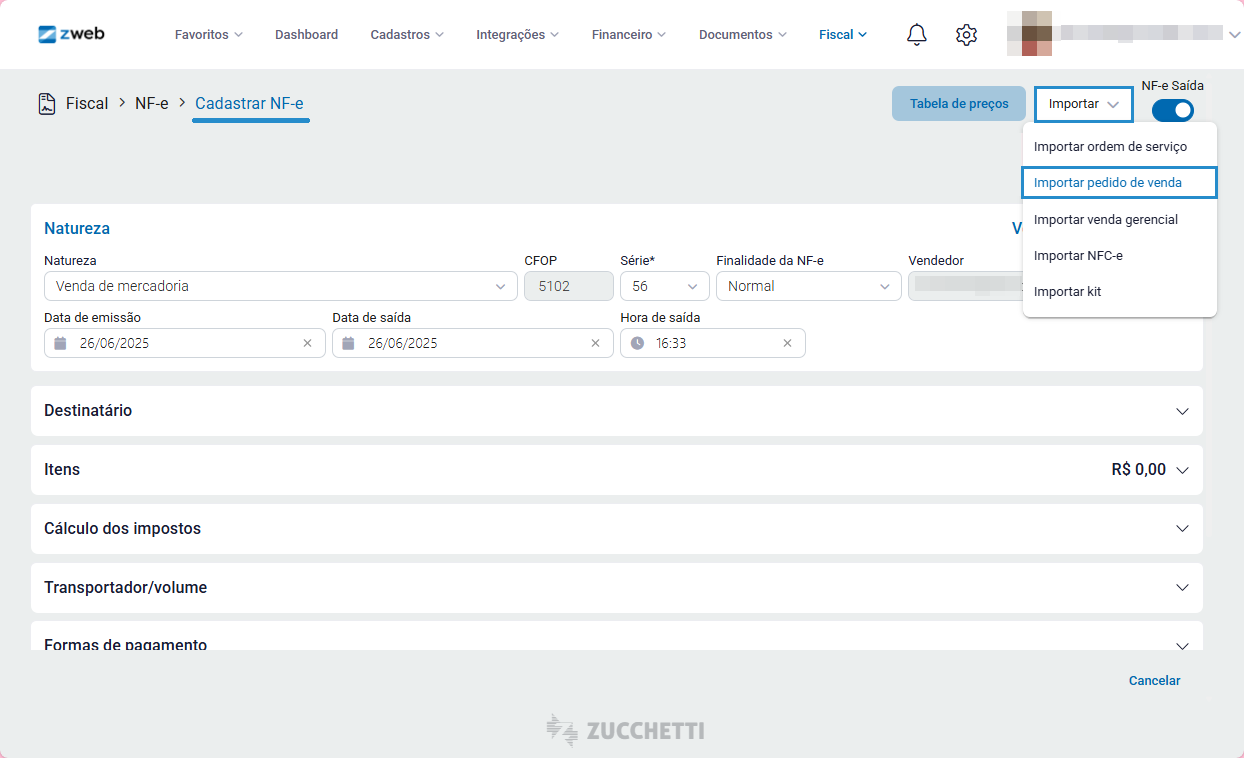Open the Cadastros menu
Screen dimensions: 1244x758
407,35
